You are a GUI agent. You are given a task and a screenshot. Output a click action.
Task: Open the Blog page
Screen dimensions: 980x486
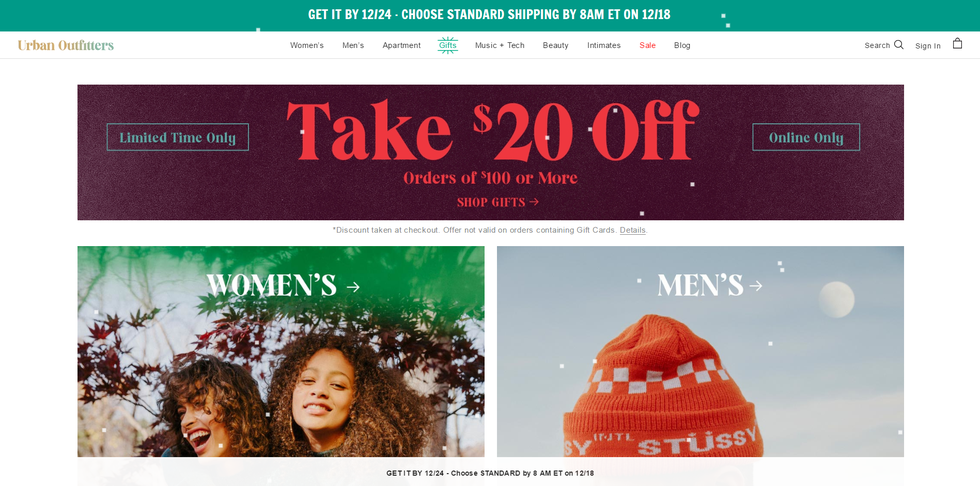(682, 46)
